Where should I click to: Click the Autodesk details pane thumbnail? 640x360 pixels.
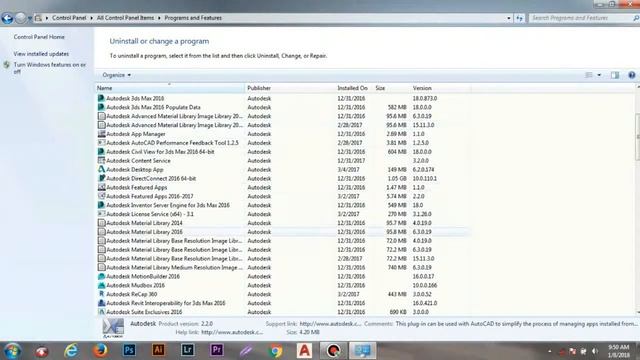click(x=113, y=328)
